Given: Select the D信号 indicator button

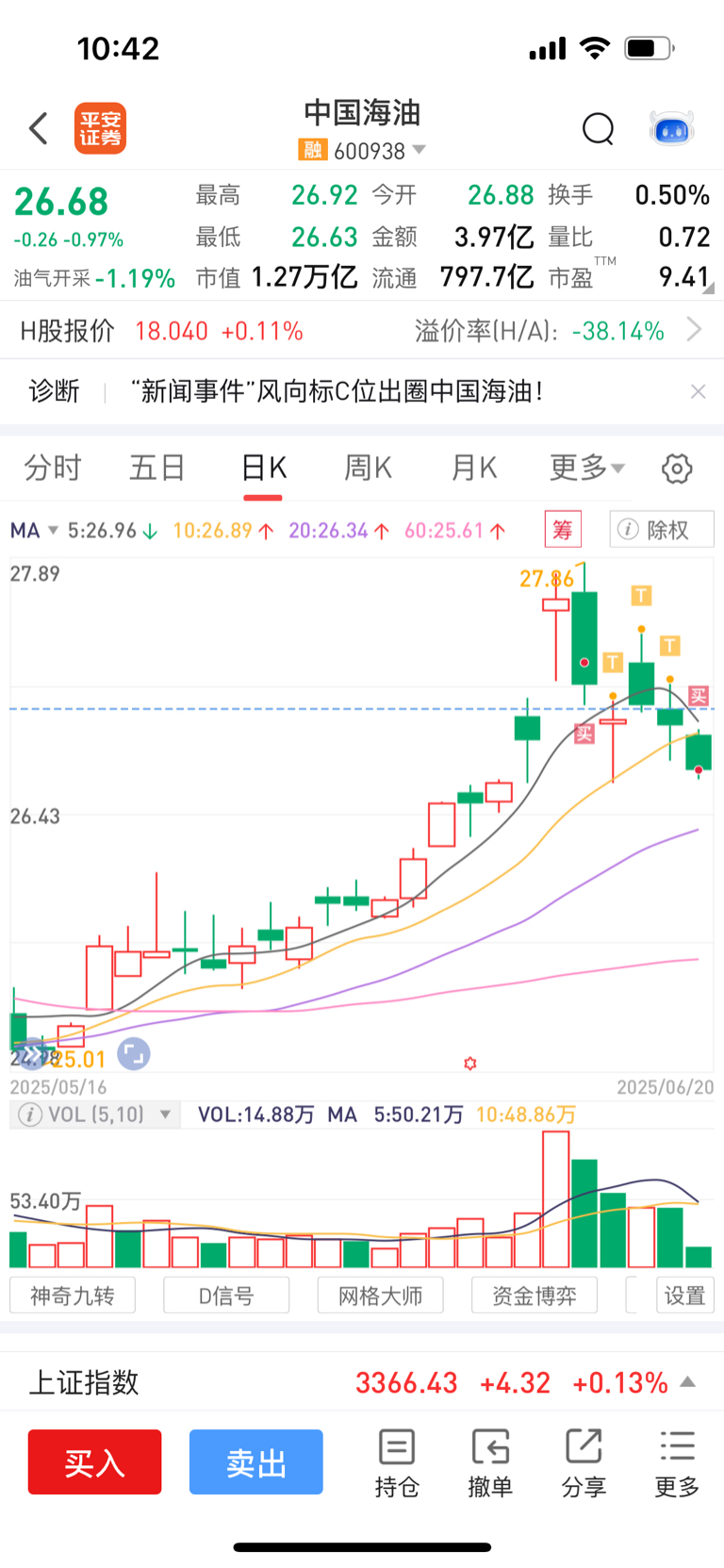Looking at the screenshot, I should (x=226, y=1296).
